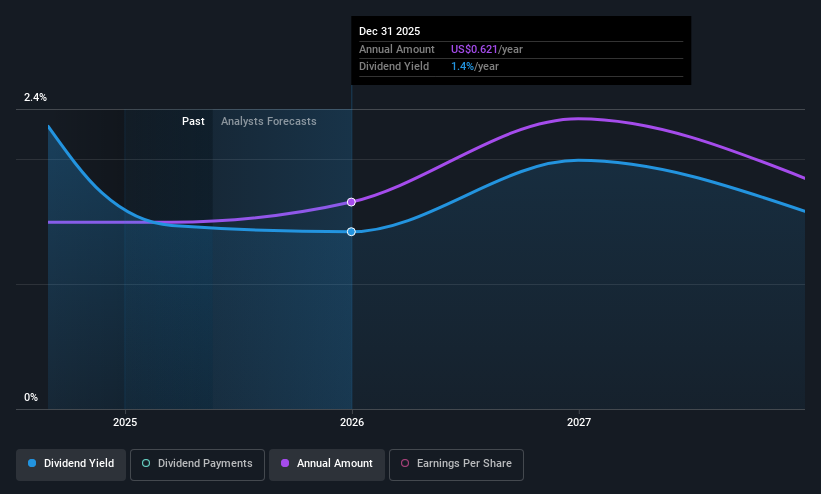
Task: Toggle the Annual Amount legend button
Action: (327, 464)
